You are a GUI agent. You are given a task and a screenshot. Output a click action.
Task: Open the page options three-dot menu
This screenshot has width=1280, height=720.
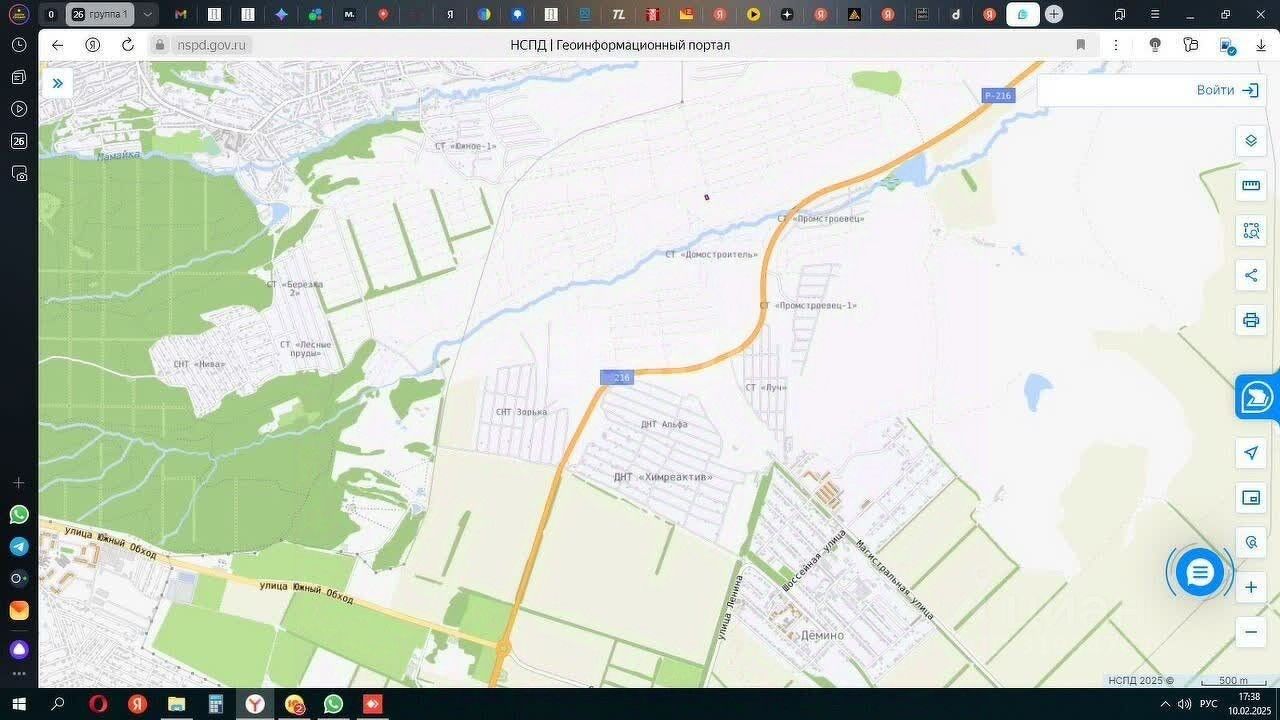click(1116, 45)
